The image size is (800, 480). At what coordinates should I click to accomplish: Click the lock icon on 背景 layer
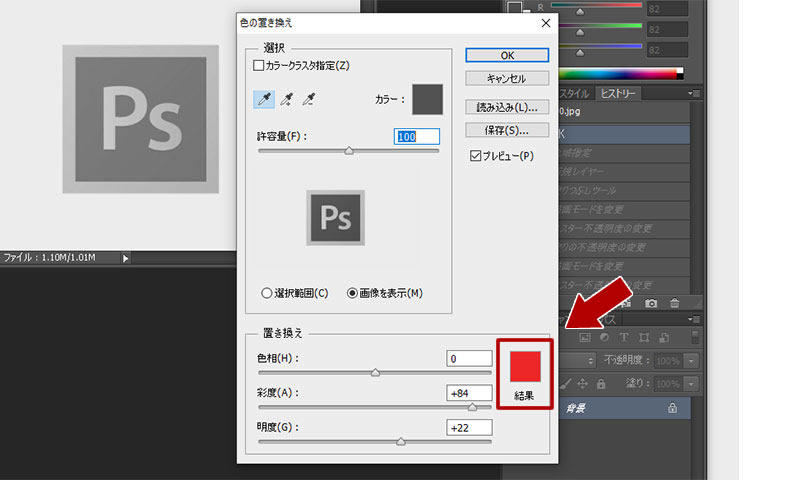tap(672, 408)
